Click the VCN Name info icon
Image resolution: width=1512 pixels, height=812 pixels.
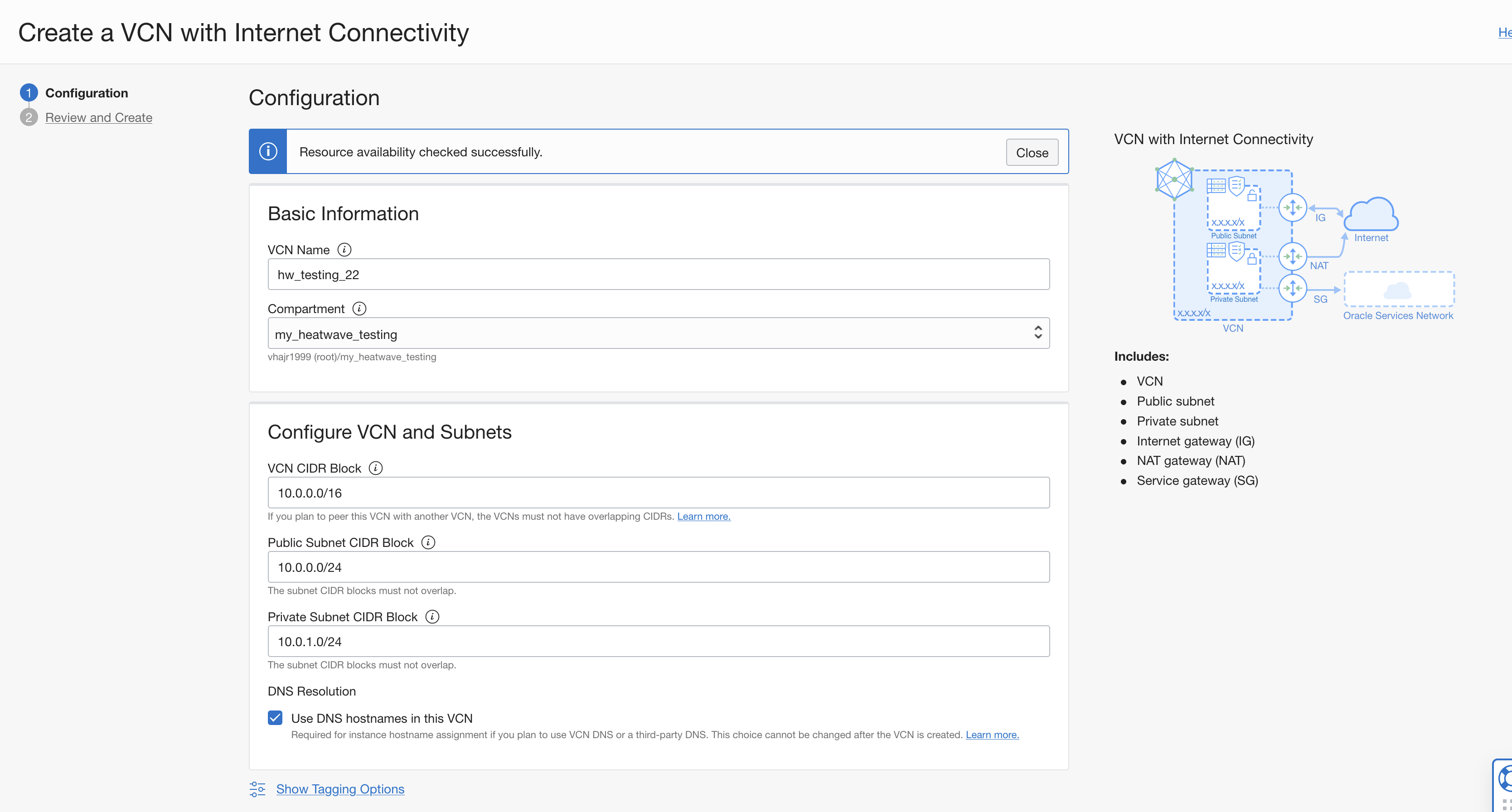(x=344, y=250)
